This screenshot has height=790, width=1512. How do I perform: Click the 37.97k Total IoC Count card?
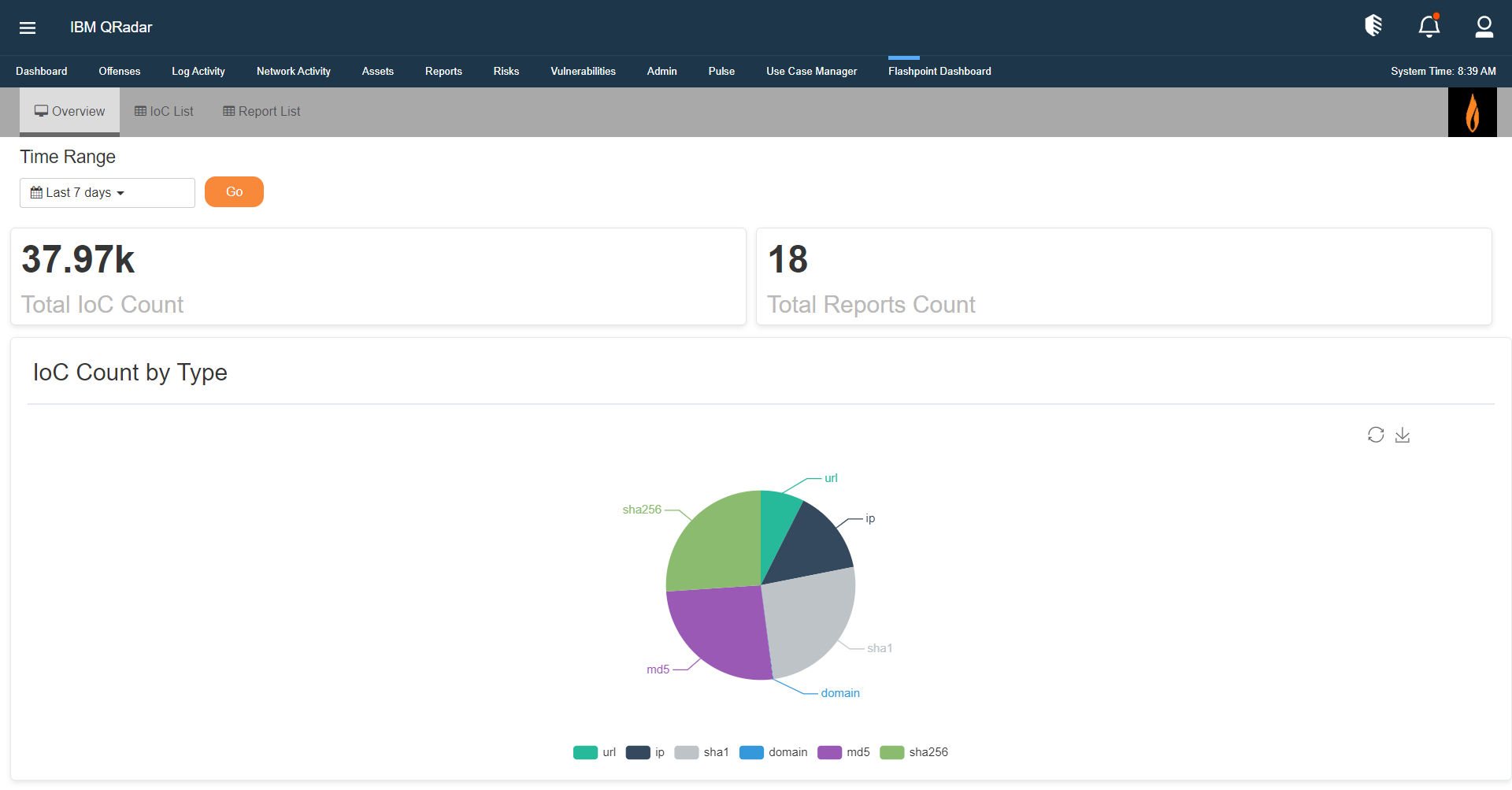pos(378,276)
